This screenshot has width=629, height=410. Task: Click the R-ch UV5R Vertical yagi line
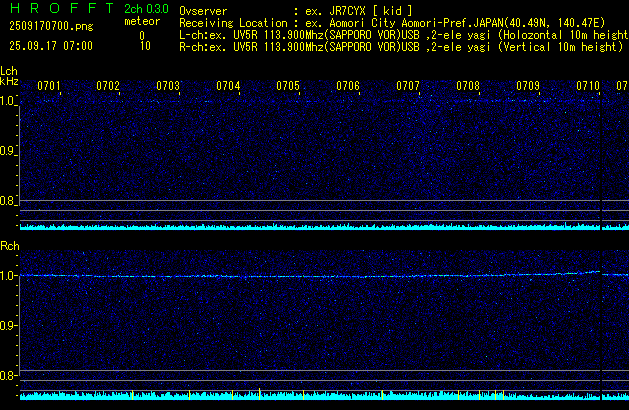[x=401, y=47]
